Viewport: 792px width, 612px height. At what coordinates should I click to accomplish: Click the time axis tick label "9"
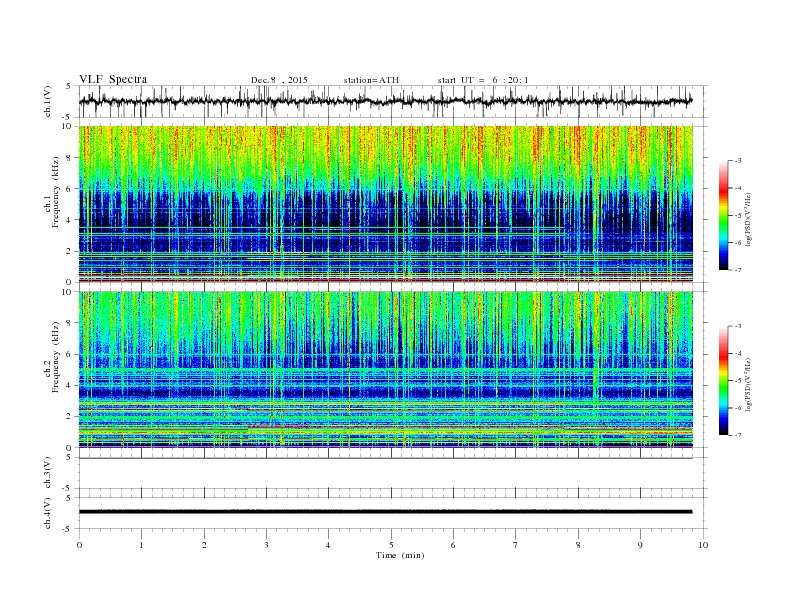tap(640, 545)
